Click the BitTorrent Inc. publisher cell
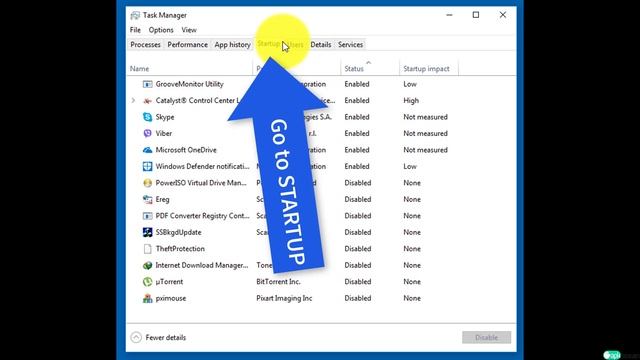Viewport: 640px width, 360px height. (x=278, y=282)
